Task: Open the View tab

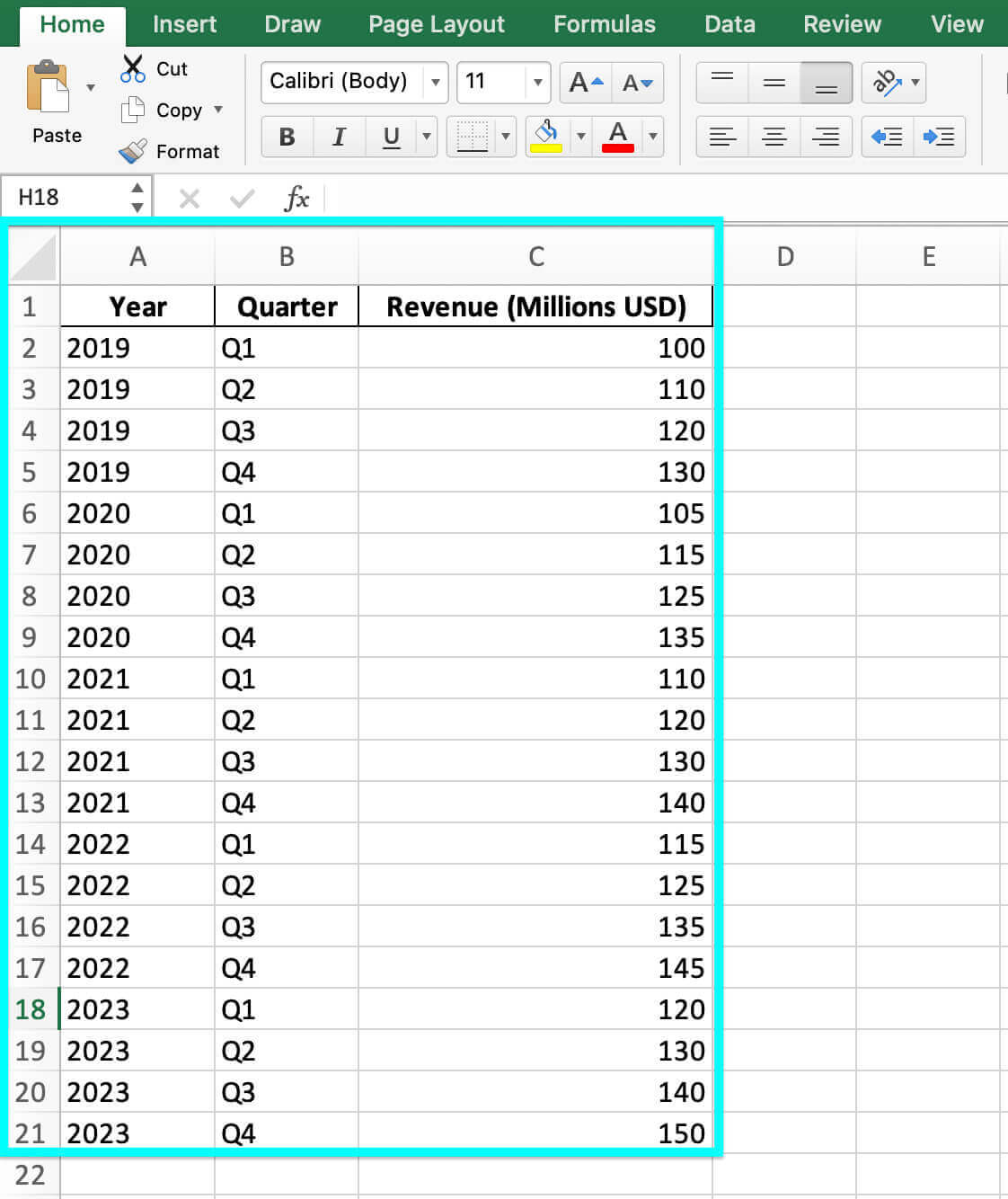Action: coord(957,24)
